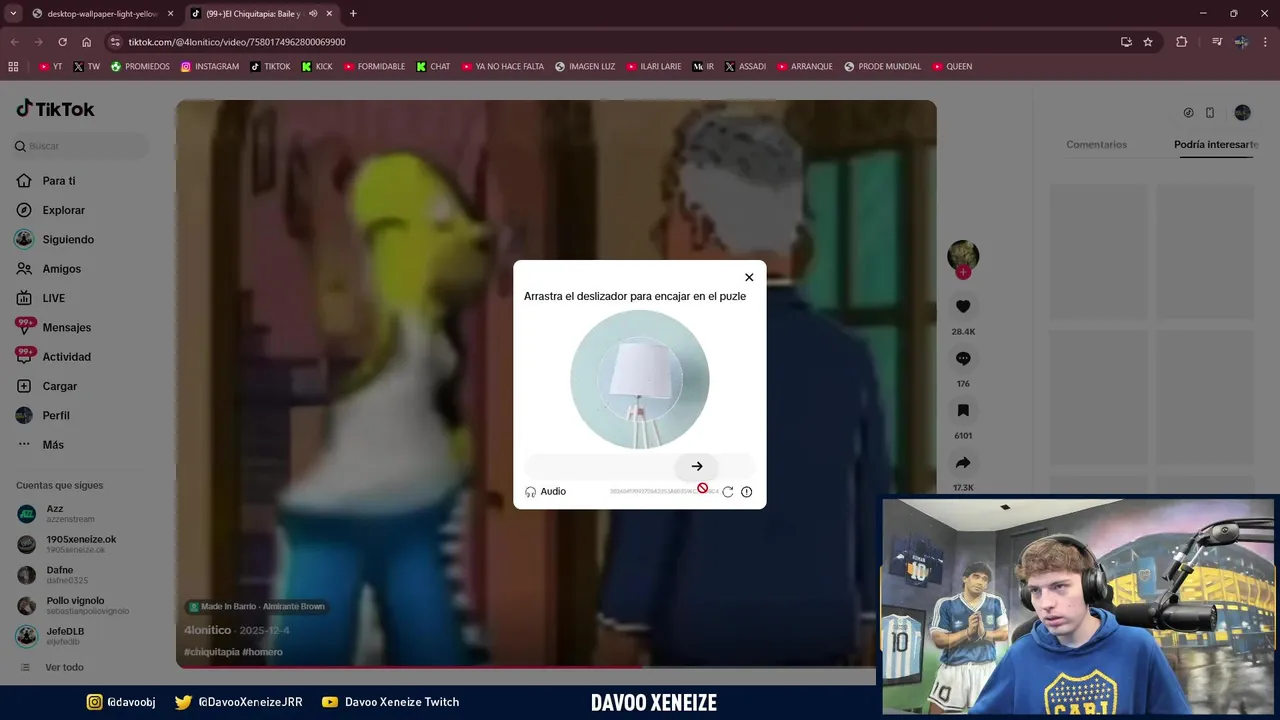
Task: Open QUEEN bookmark
Action: coord(952,67)
